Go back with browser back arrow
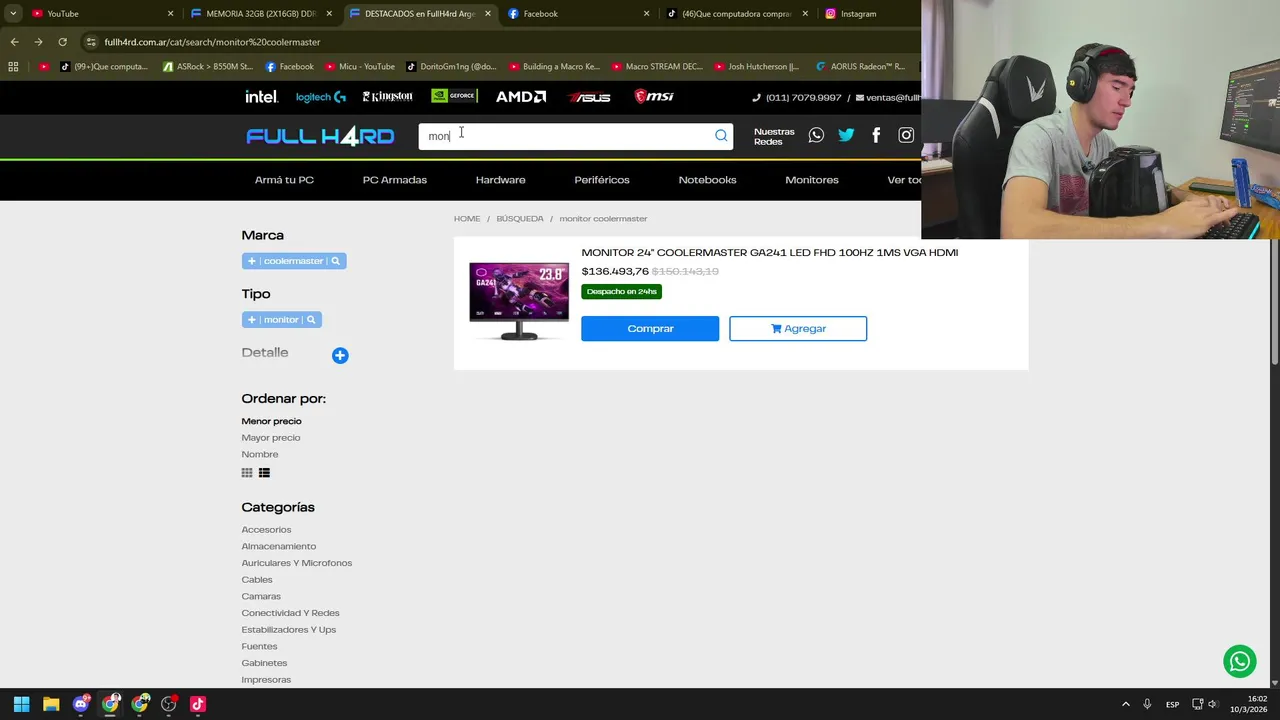The width and height of the screenshot is (1280, 720). [x=14, y=42]
